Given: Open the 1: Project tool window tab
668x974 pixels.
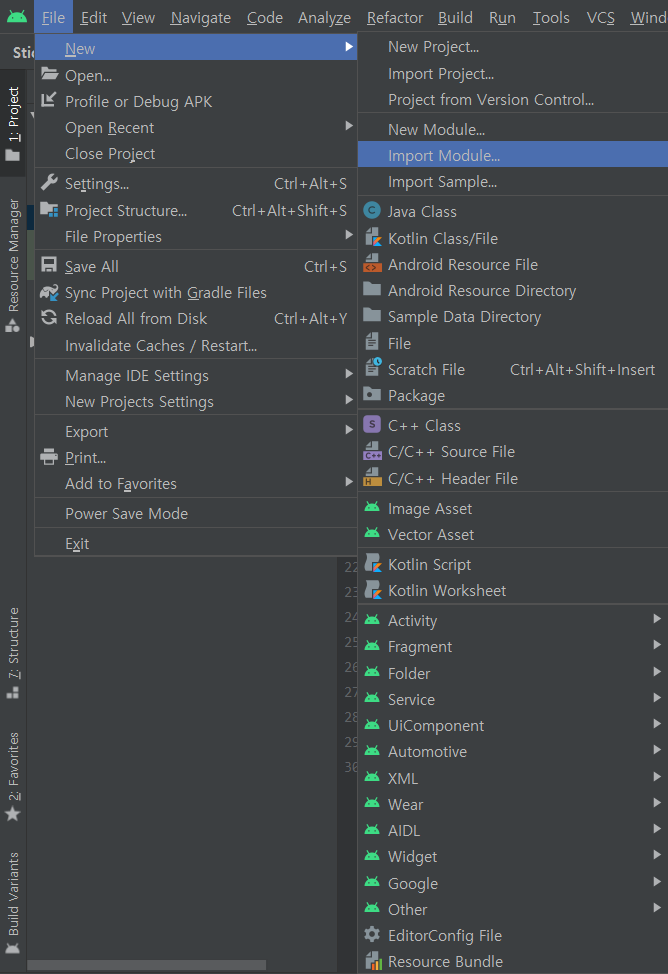Looking at the screenshot, I should 13,123.
